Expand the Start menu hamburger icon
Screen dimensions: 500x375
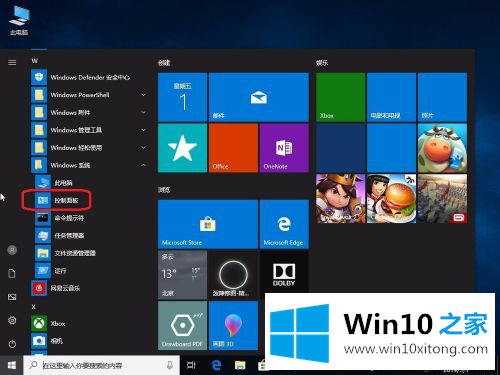pos(12,63)
